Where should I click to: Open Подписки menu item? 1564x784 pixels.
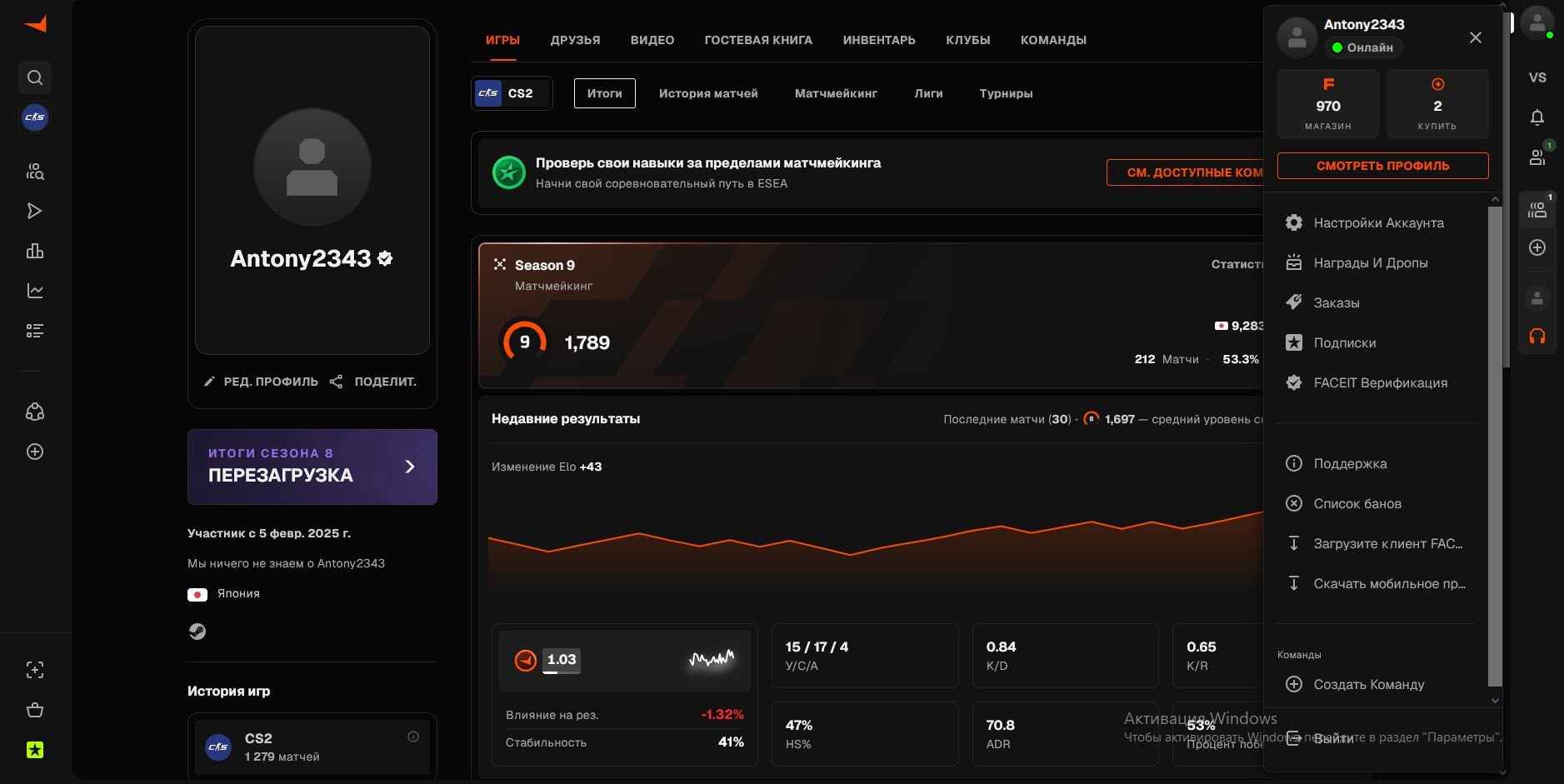click(x=1376, y=342)
